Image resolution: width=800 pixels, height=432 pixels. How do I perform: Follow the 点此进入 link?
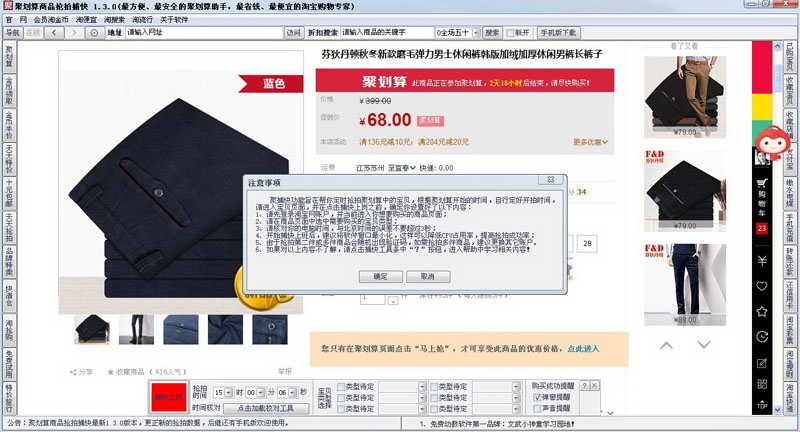(583, 349)
